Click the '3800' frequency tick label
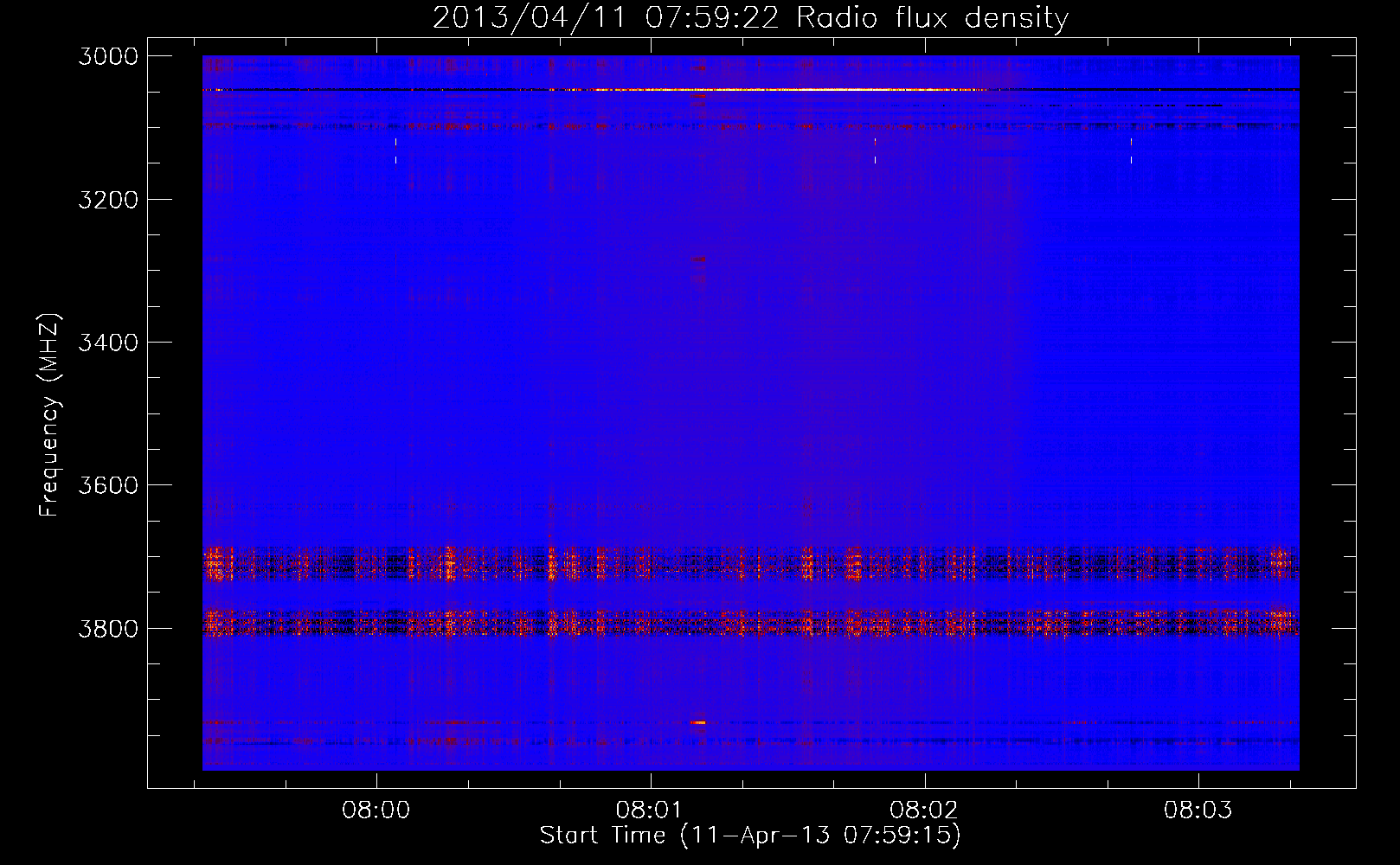 tap(108, 628)
